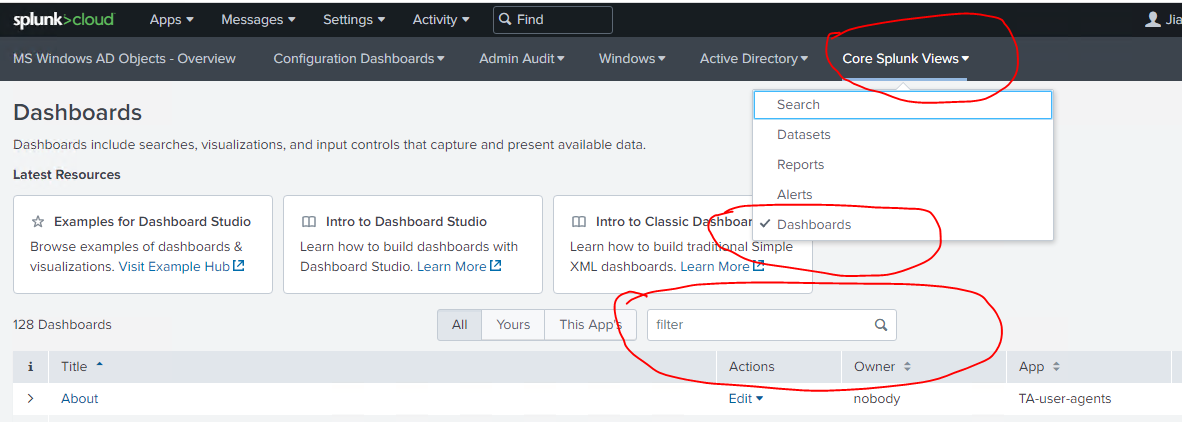Expand the About dashboard row
1182x422 pixels.
pos(30,398)
